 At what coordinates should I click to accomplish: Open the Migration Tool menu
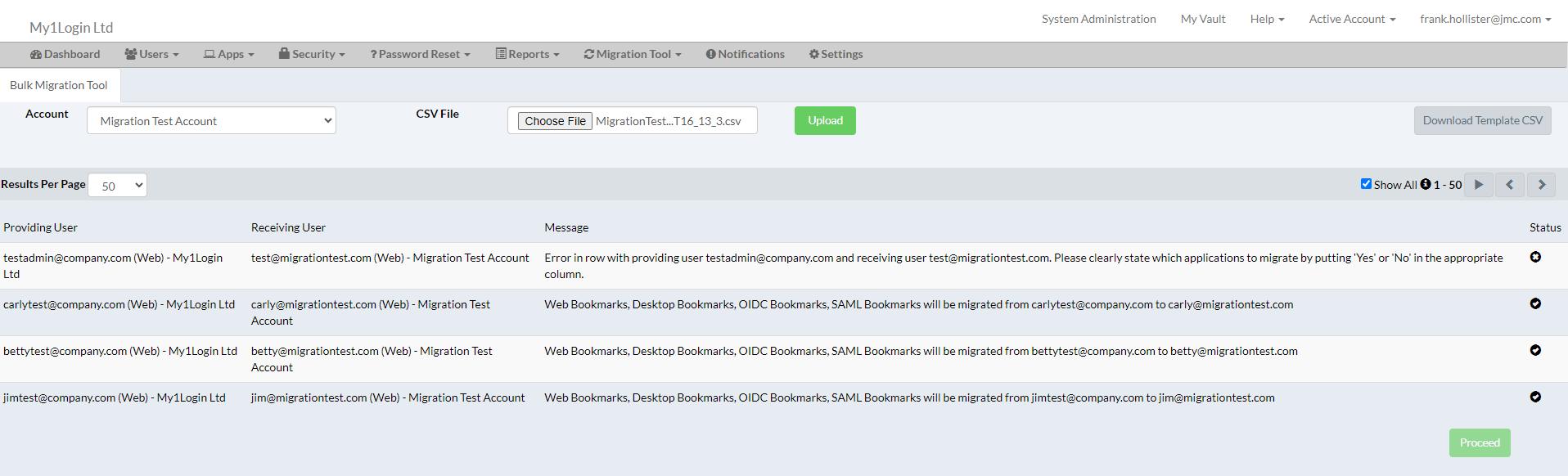(633, 54)
